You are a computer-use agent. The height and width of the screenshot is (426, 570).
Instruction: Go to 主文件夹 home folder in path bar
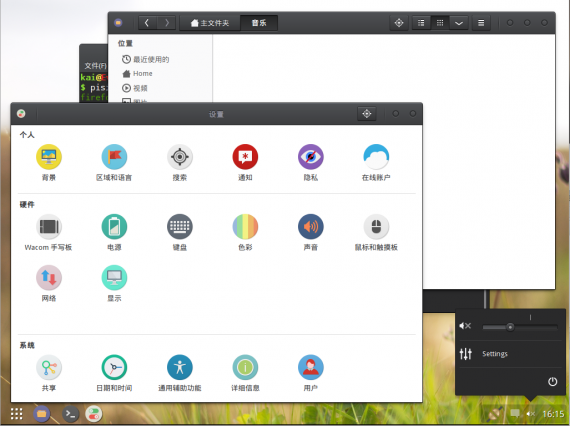click(210, 23)
